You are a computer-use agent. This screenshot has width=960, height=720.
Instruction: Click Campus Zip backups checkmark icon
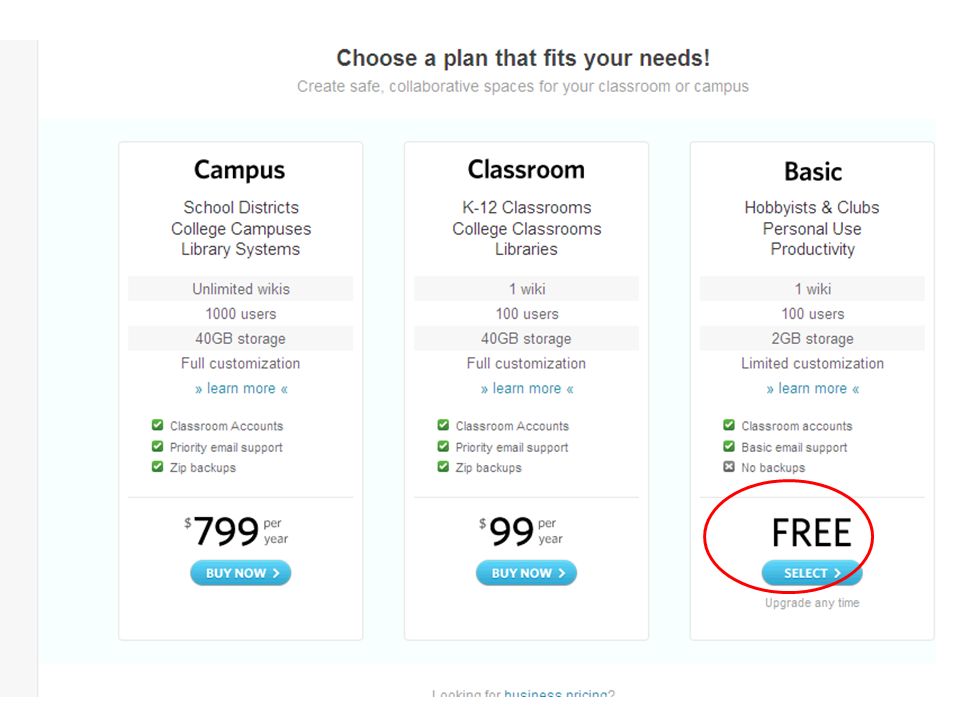158,467
